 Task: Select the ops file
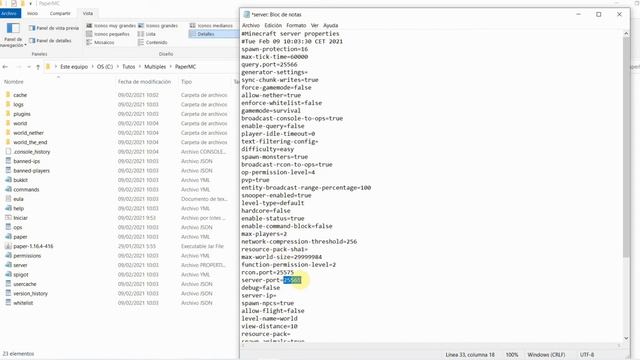[x=18, y=227]
